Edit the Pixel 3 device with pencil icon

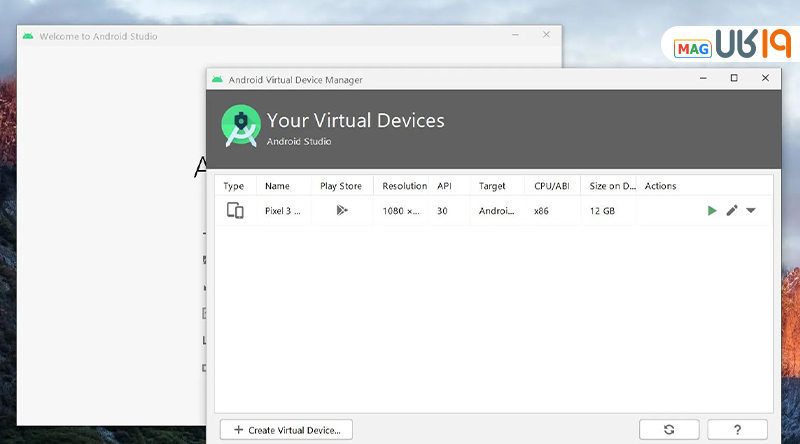[732, 211]
